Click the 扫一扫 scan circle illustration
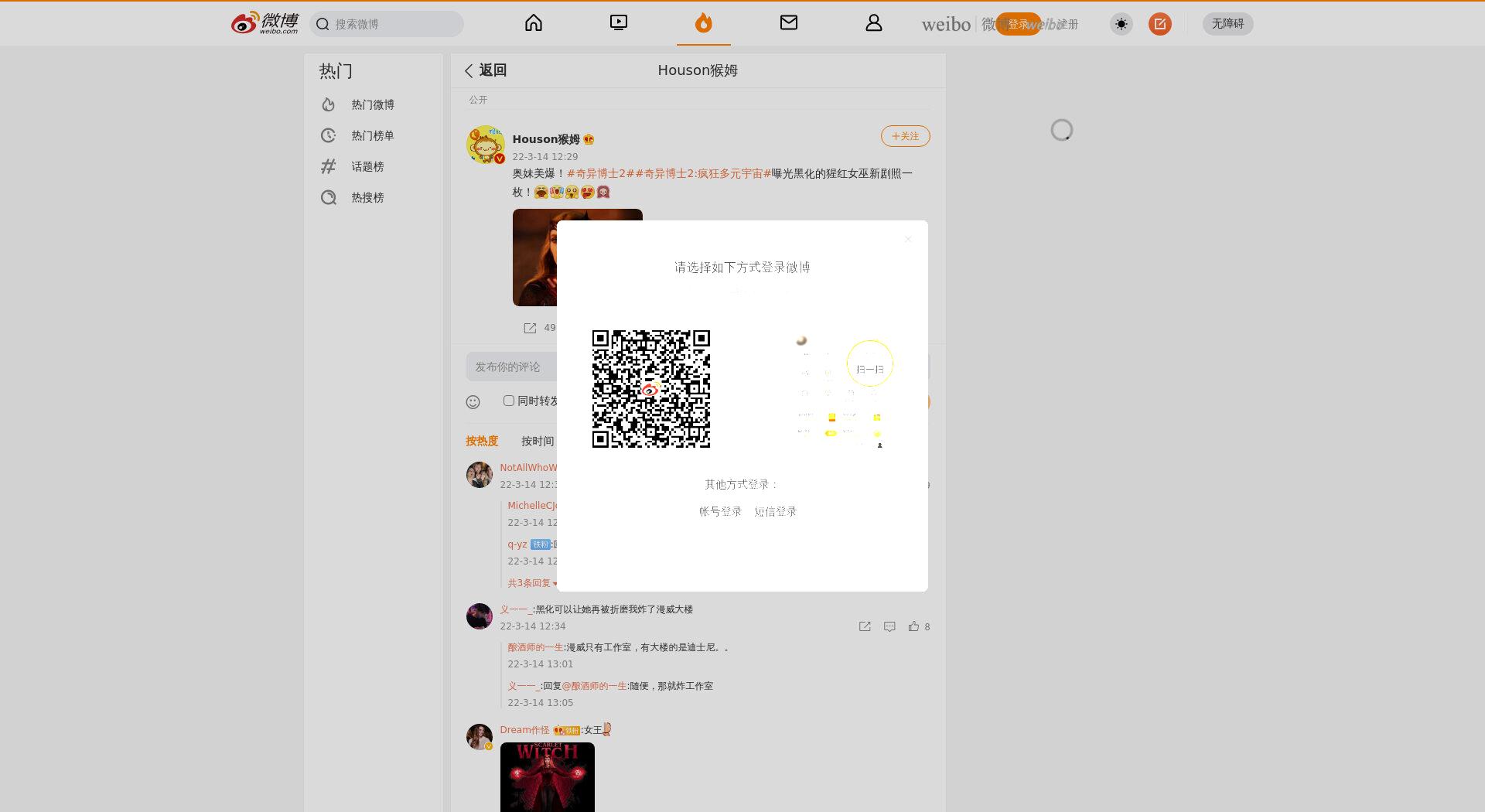Image resolution: width=1485 pixels, height=812 pixels. 870,363
